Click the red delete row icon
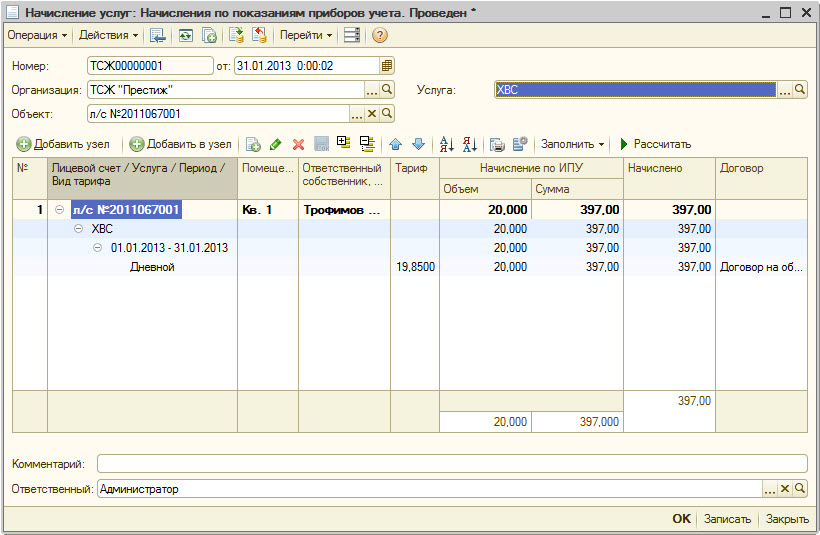This screenshot has height=535, width=820. pyautogui.click(x=298, y=144)
